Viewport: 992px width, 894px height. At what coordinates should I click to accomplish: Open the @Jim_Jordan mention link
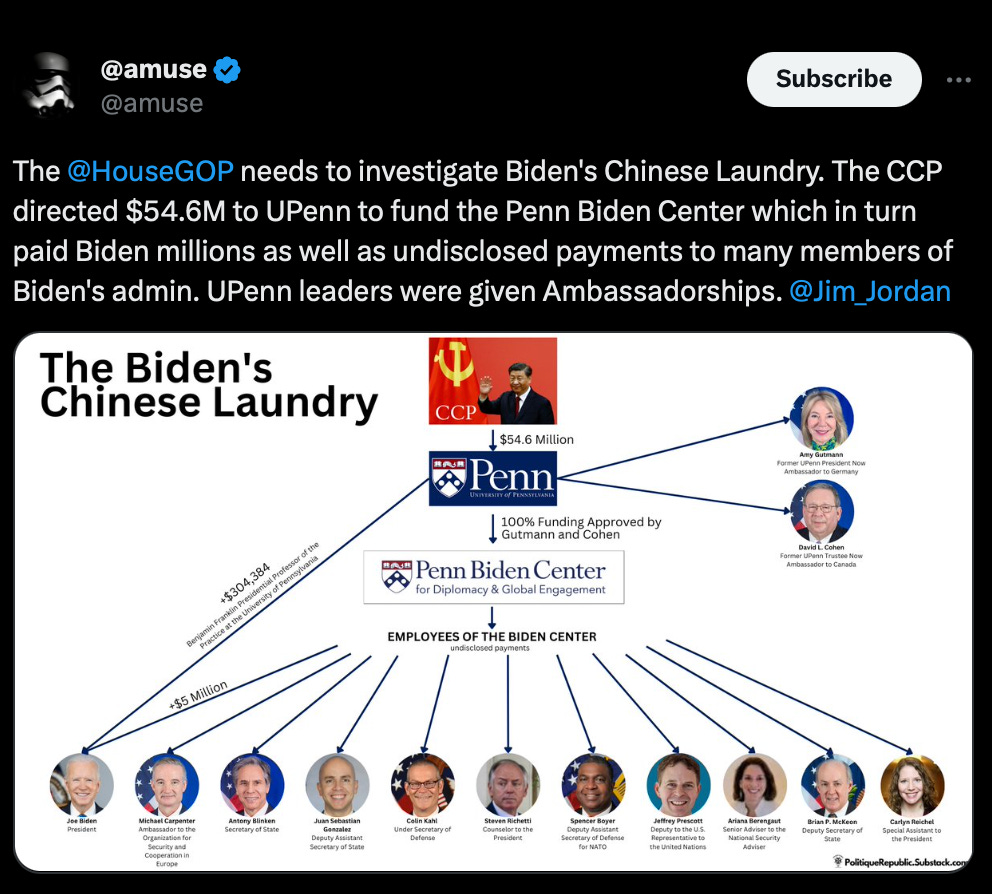870,292
